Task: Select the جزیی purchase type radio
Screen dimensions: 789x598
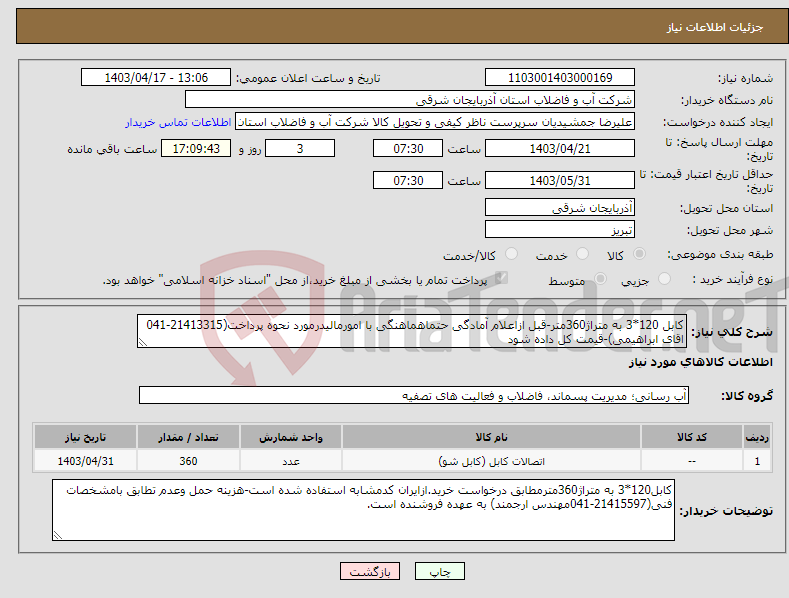Action: click(664, 279)
